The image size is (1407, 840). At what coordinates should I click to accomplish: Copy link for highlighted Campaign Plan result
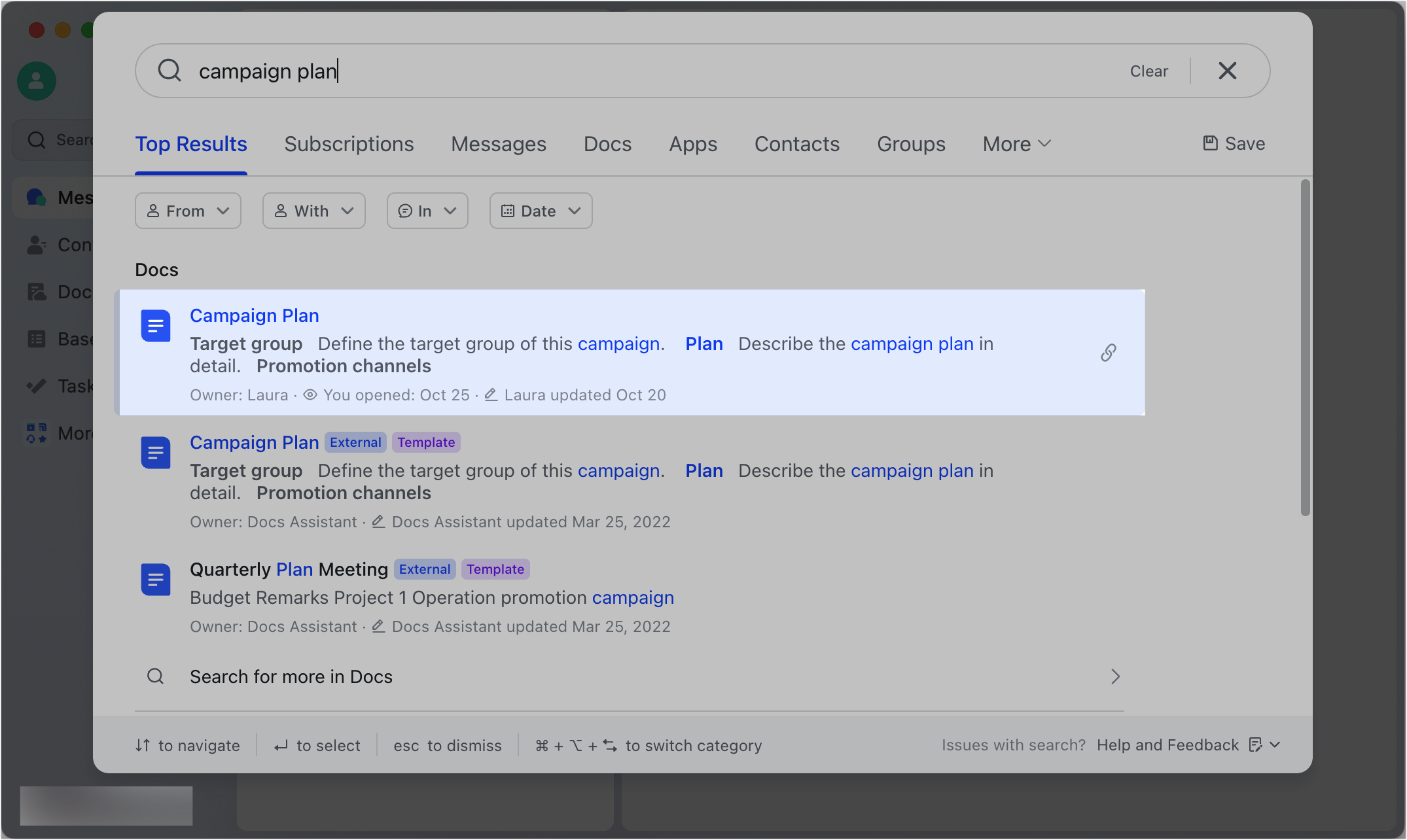pos(1108,353)
